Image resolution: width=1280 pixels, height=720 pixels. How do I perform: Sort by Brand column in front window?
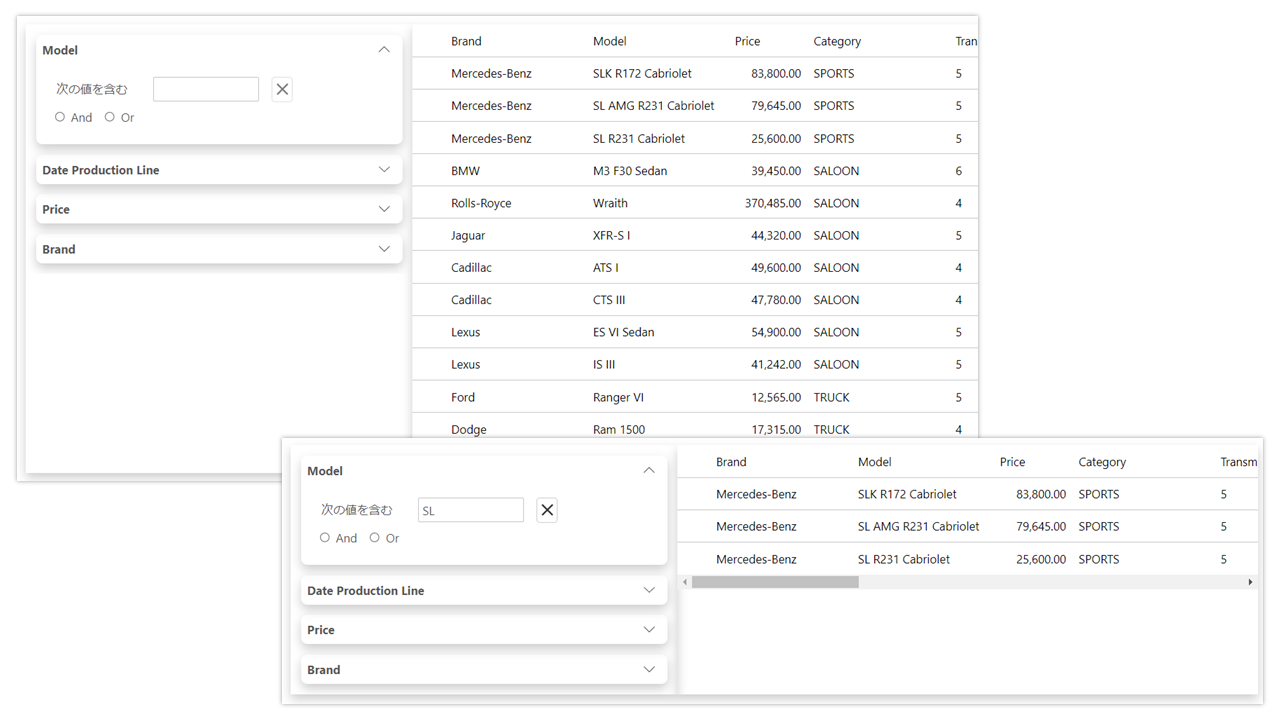(731, 462)
